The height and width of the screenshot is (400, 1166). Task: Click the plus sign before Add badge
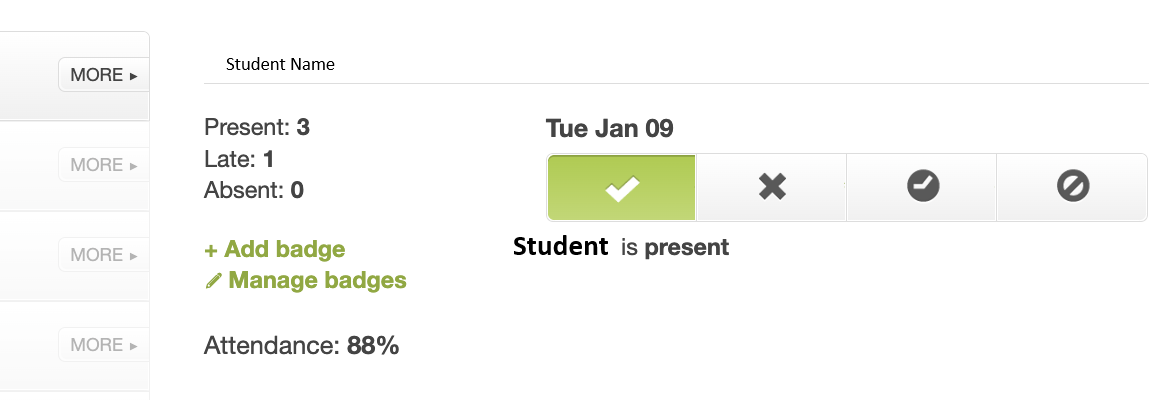(210, 250)
